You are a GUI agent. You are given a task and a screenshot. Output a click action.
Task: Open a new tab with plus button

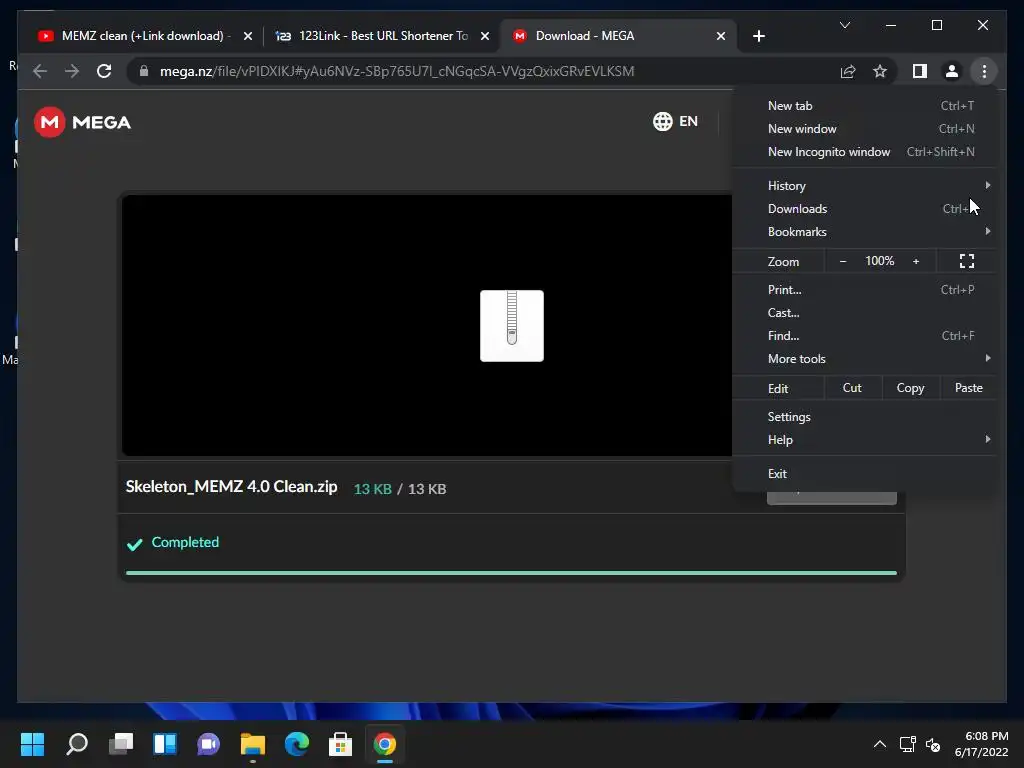pos(758,36)
